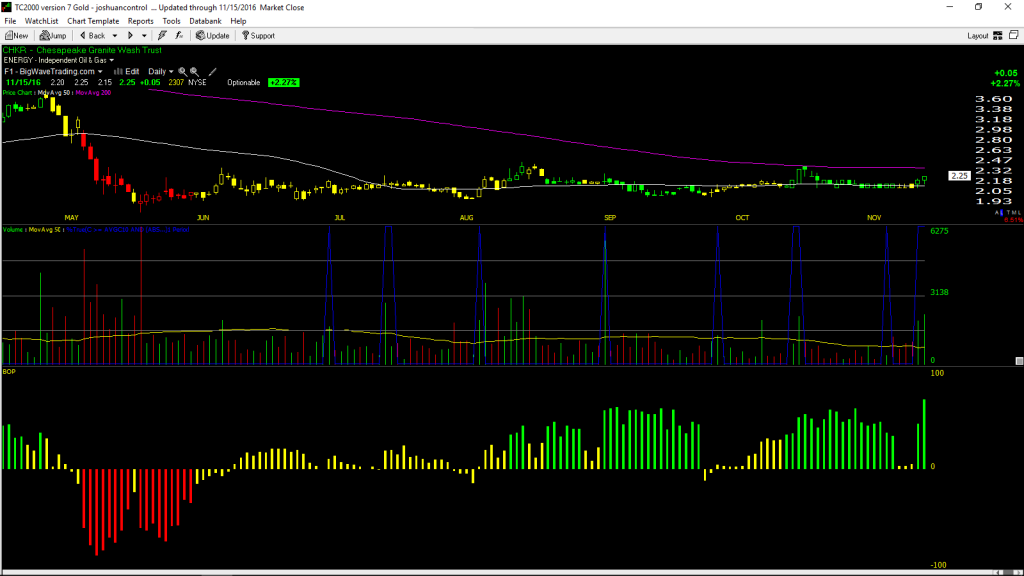Click the Optionable label
Viewport: 1024px width, 576px height.
tap(244, 82)
